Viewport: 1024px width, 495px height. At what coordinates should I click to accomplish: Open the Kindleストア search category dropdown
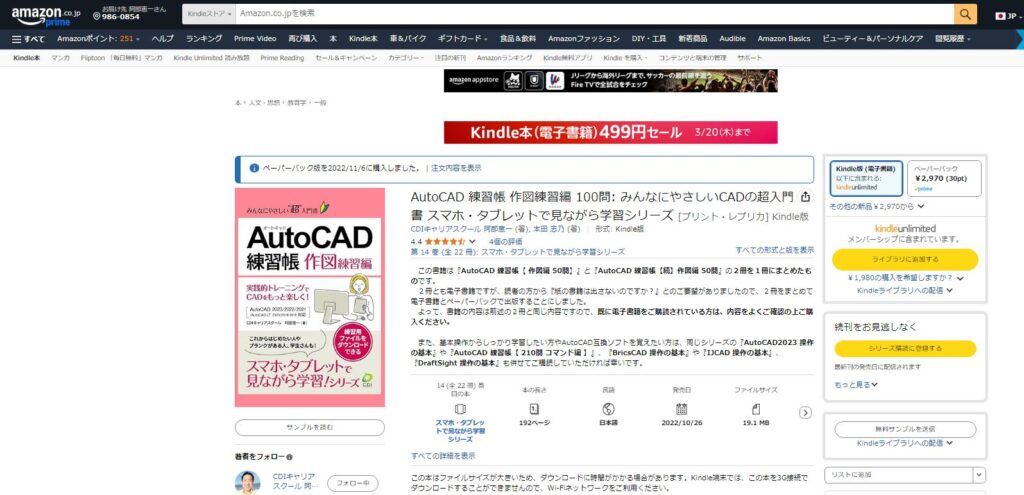(208, 13)
